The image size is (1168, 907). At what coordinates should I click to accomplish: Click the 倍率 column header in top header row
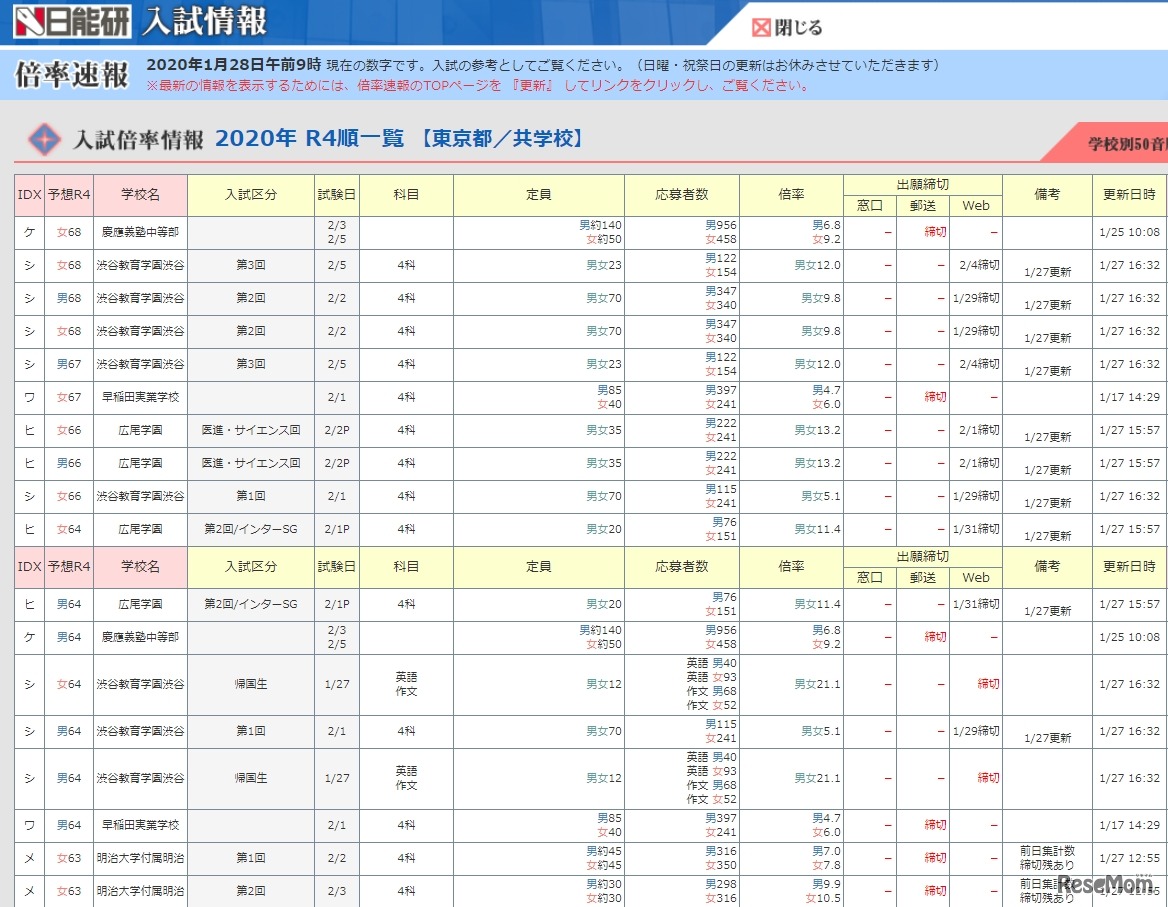pos(790,195)
